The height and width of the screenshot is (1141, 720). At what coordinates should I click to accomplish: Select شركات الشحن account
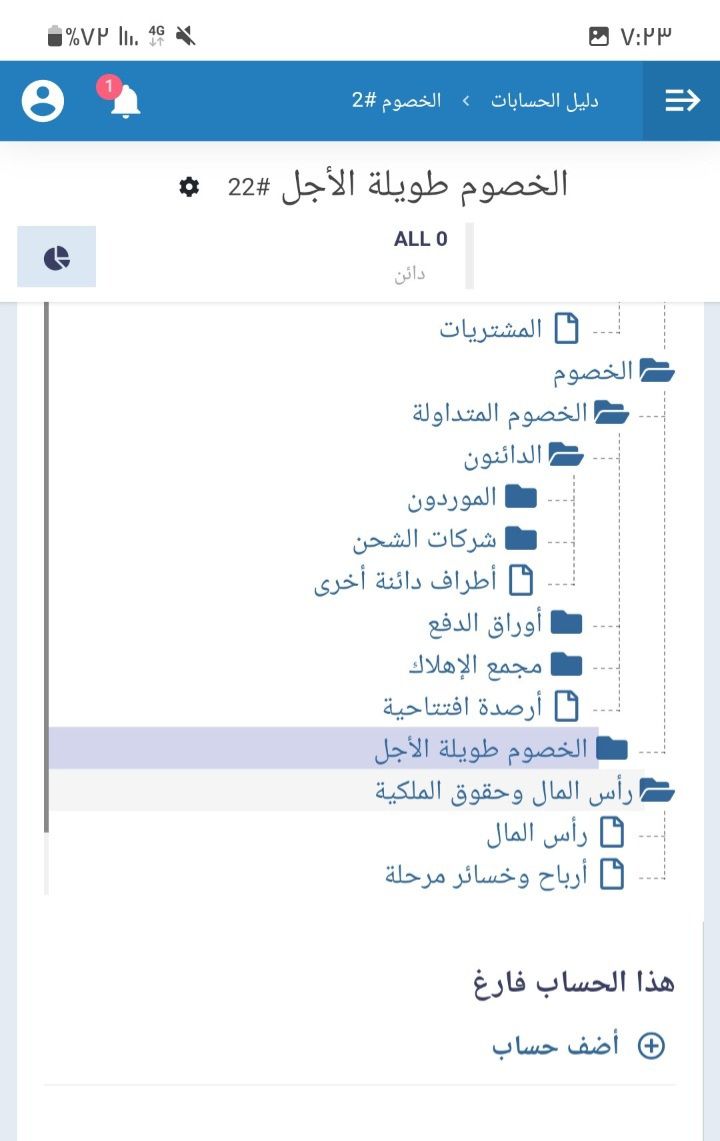coord(424,540)
